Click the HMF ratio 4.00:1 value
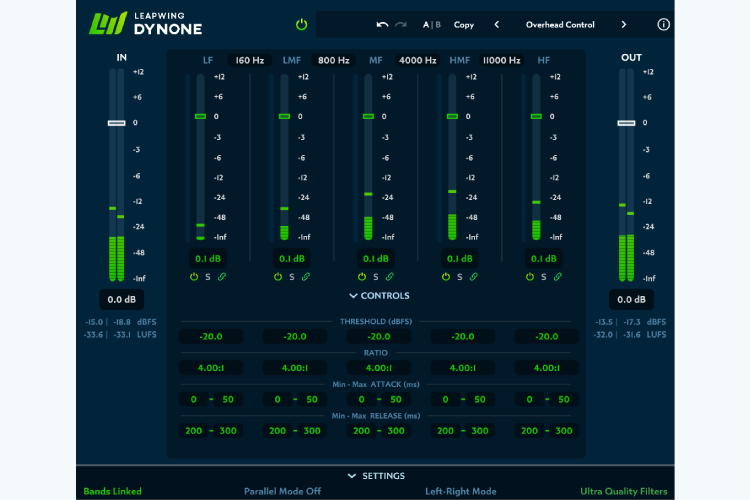This screenshot has width=750, height=500. click(x=463, y=368)
